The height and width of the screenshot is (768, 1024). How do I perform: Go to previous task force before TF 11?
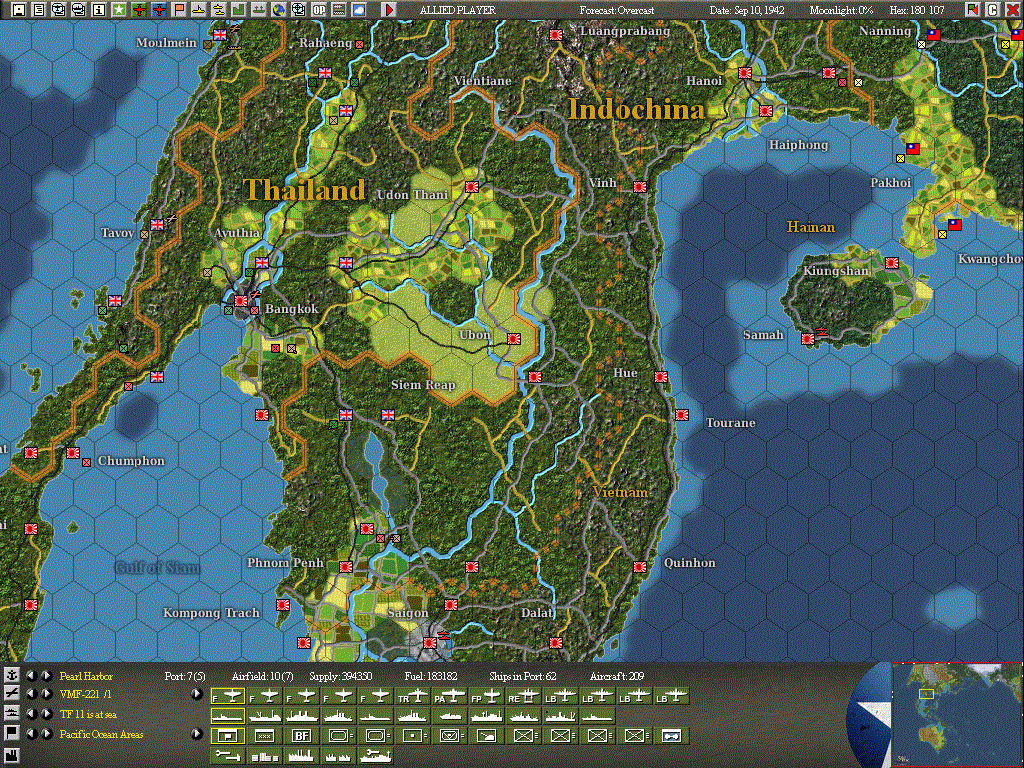pos(31,714)
